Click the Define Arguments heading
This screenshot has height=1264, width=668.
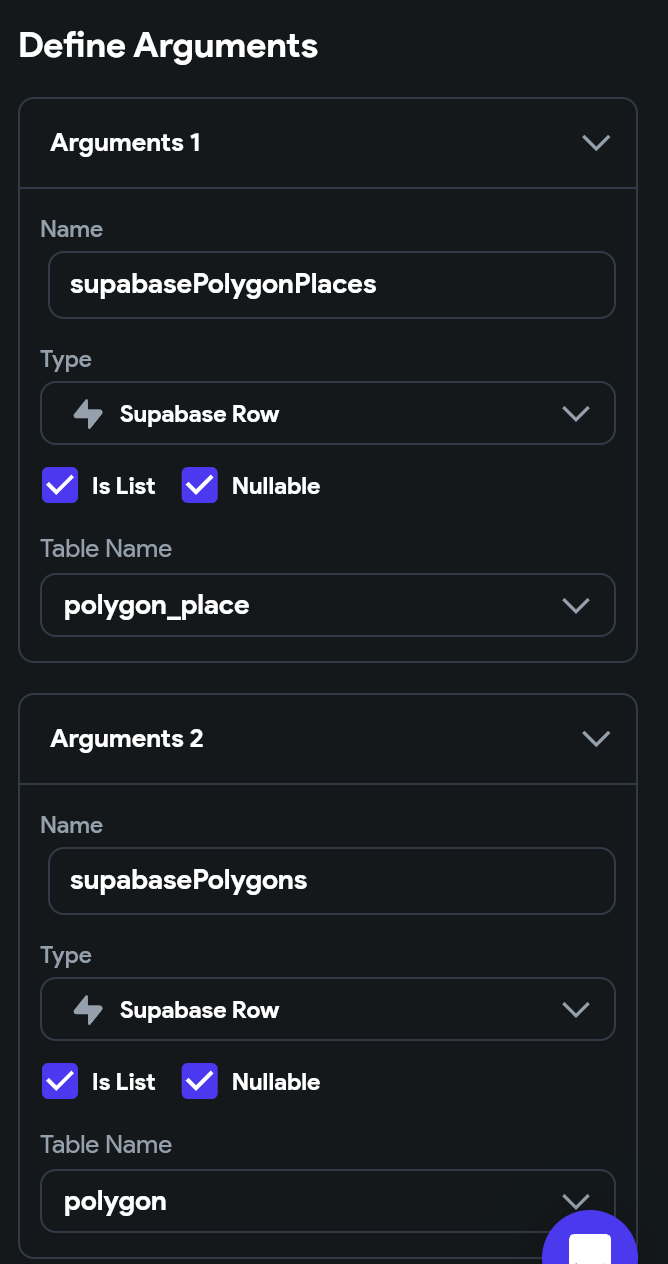point(168,46)
